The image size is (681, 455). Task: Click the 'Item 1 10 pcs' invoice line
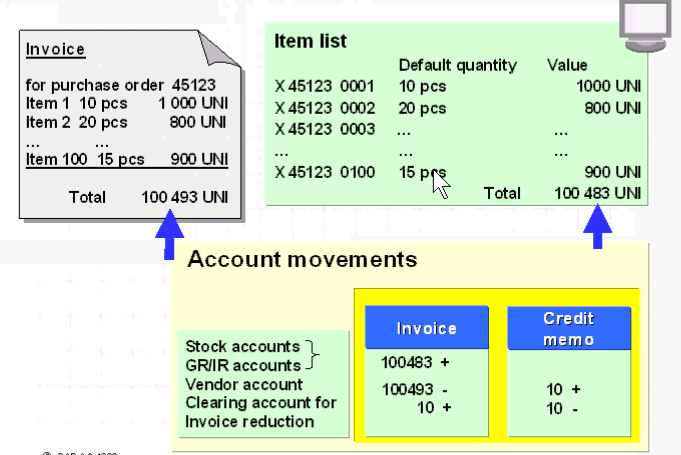pos(127,103)
